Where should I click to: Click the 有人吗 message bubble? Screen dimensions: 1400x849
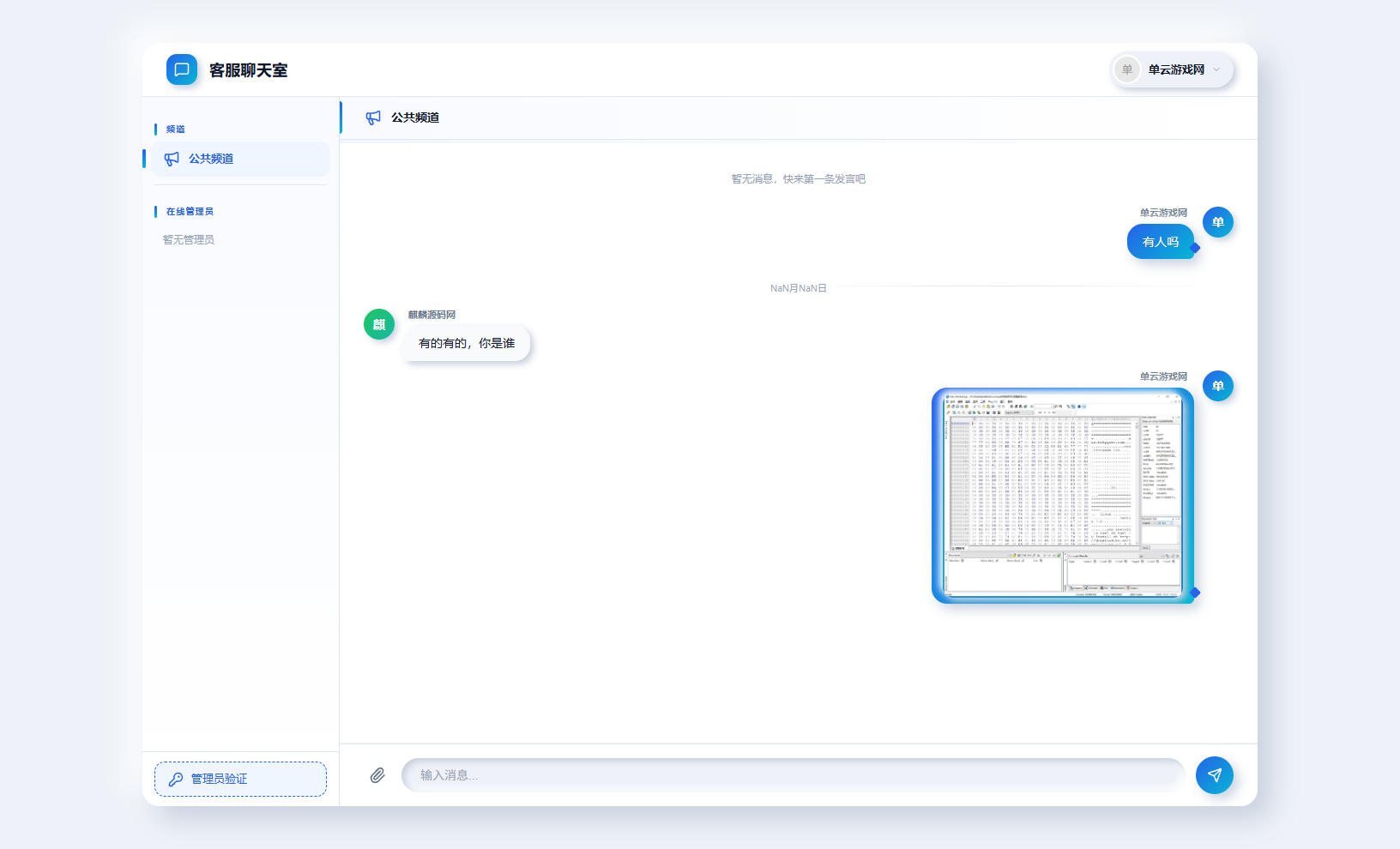coord(1161,242)
